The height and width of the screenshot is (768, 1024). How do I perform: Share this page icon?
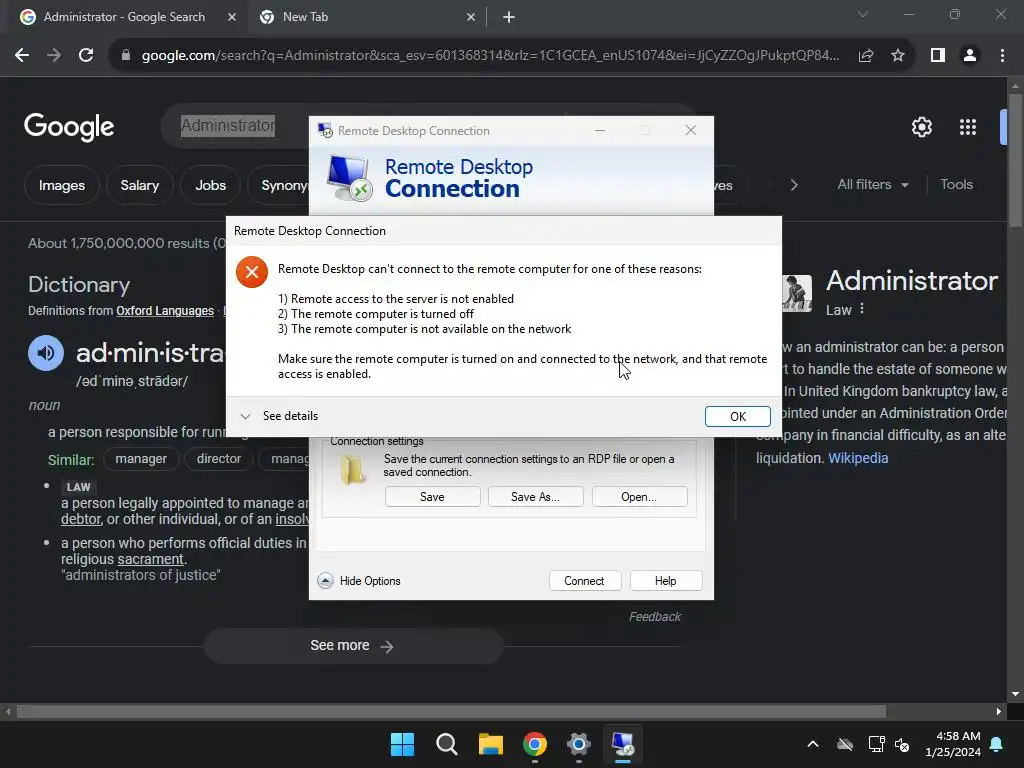tap(866, 56)
